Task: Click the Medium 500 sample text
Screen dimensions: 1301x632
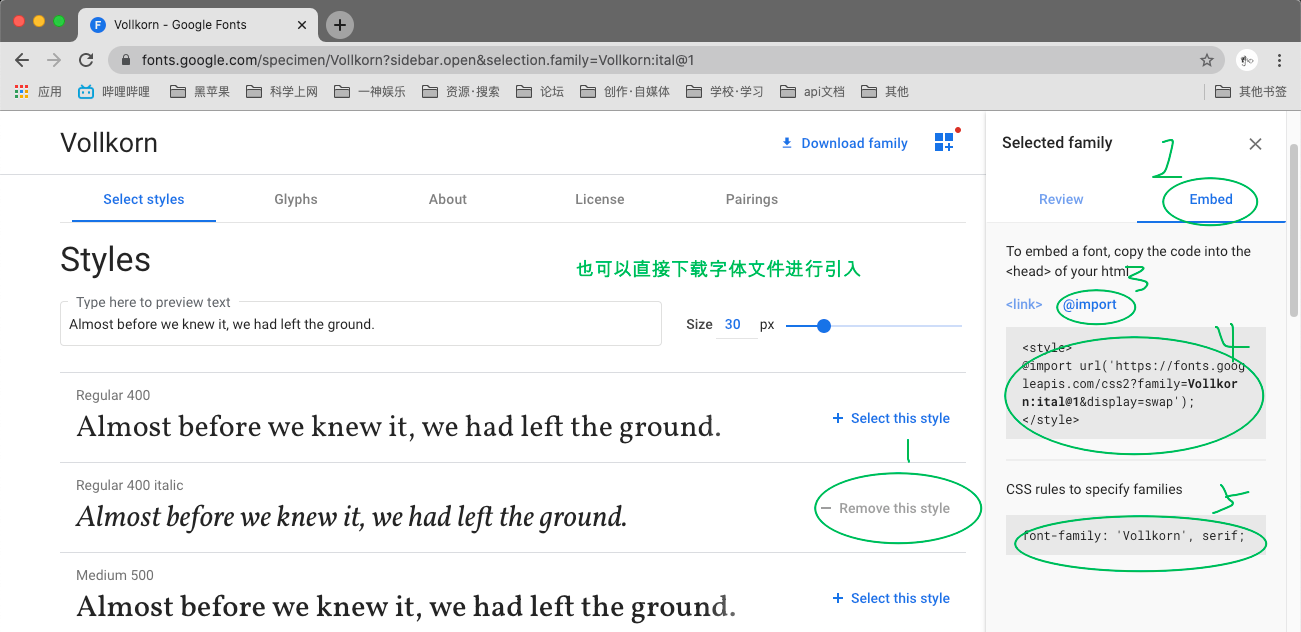Action: 406,607
